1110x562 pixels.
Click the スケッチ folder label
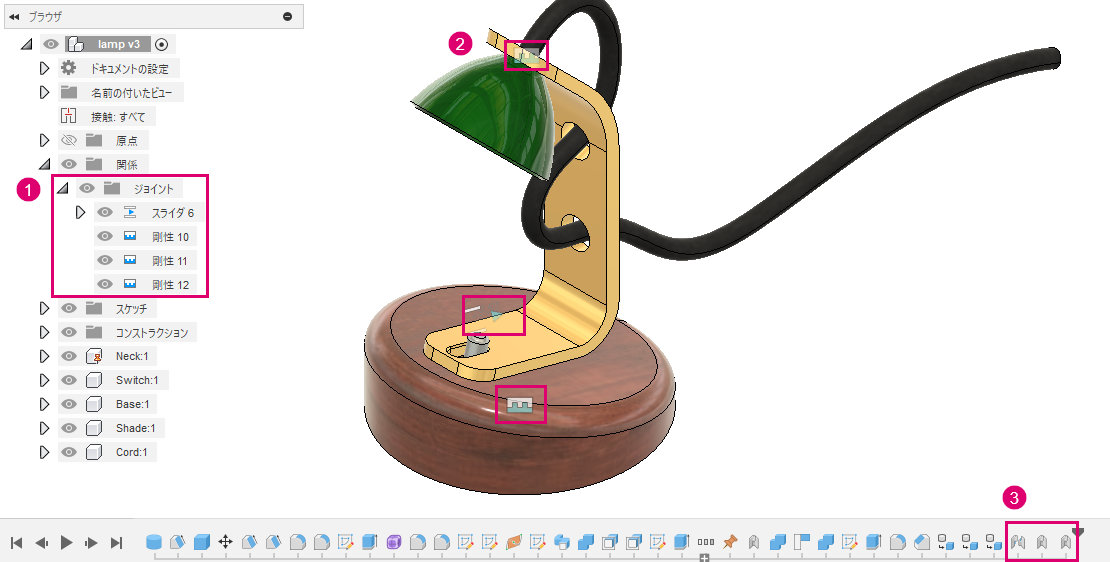132,308
